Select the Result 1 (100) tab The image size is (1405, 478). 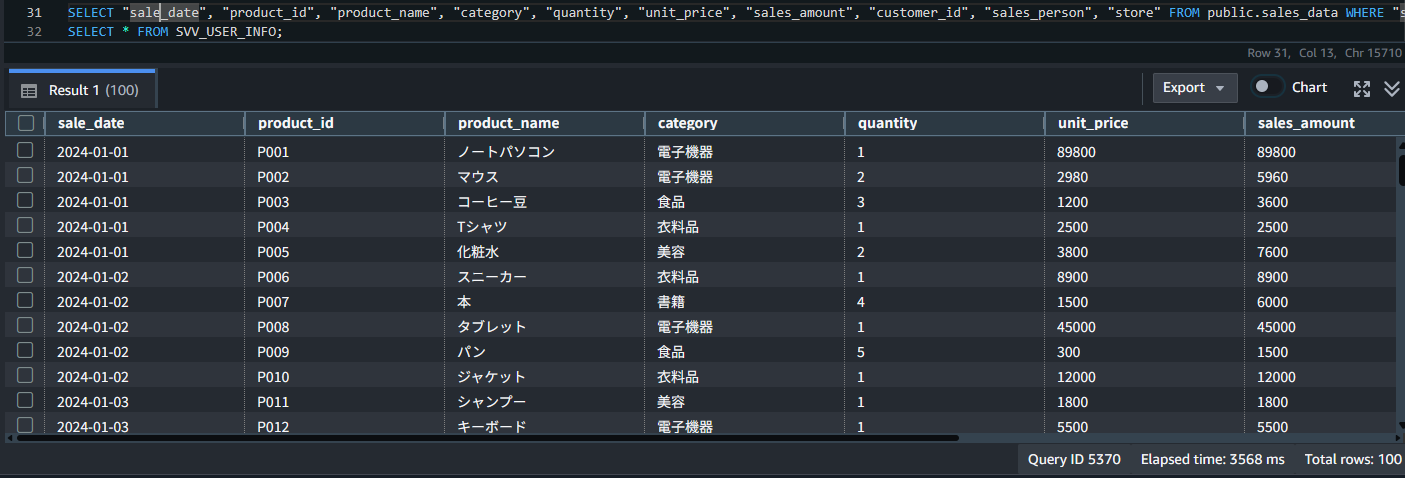(81, 90)
